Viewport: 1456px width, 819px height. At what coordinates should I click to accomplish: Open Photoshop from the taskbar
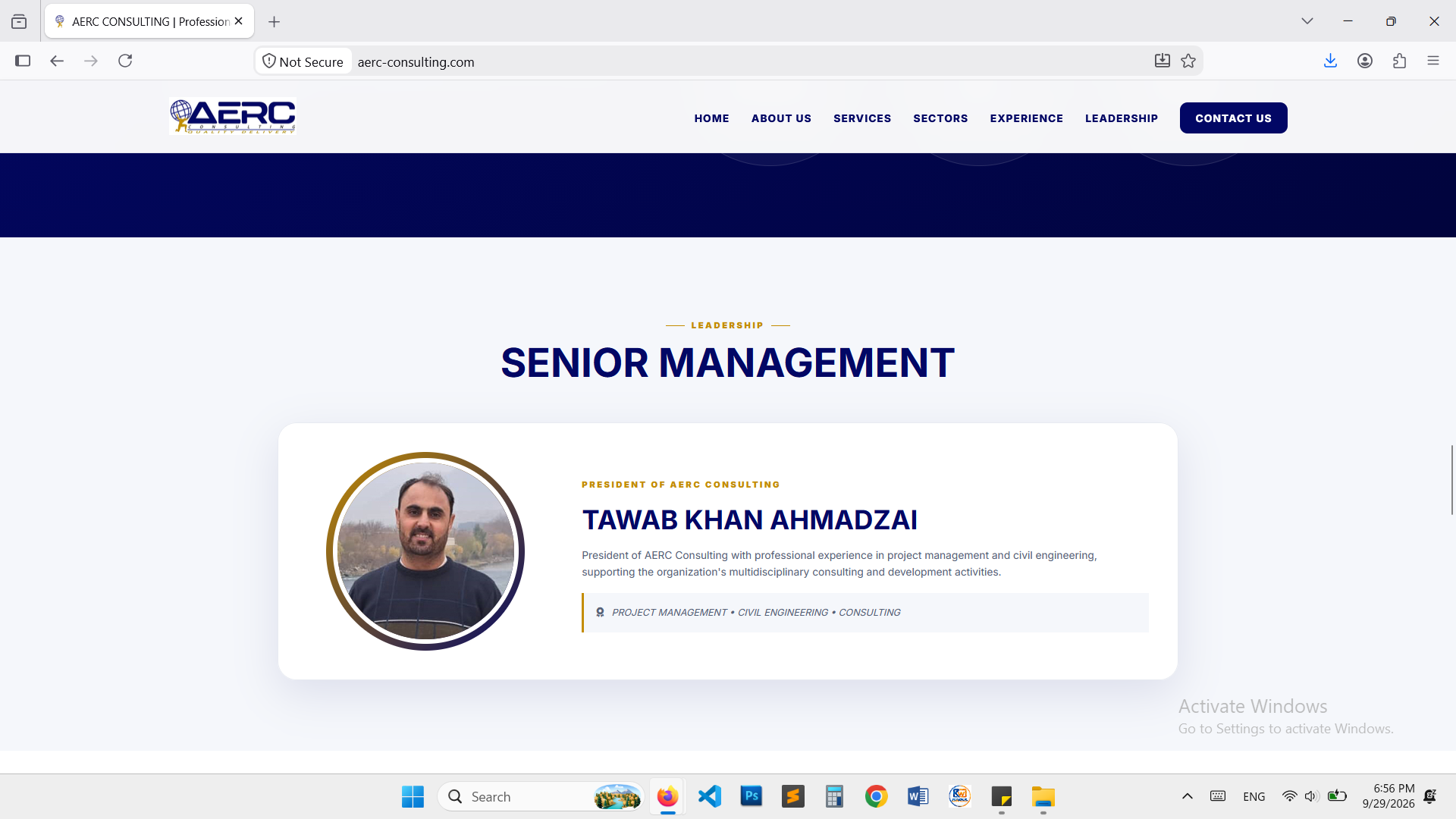pos(751,797)
